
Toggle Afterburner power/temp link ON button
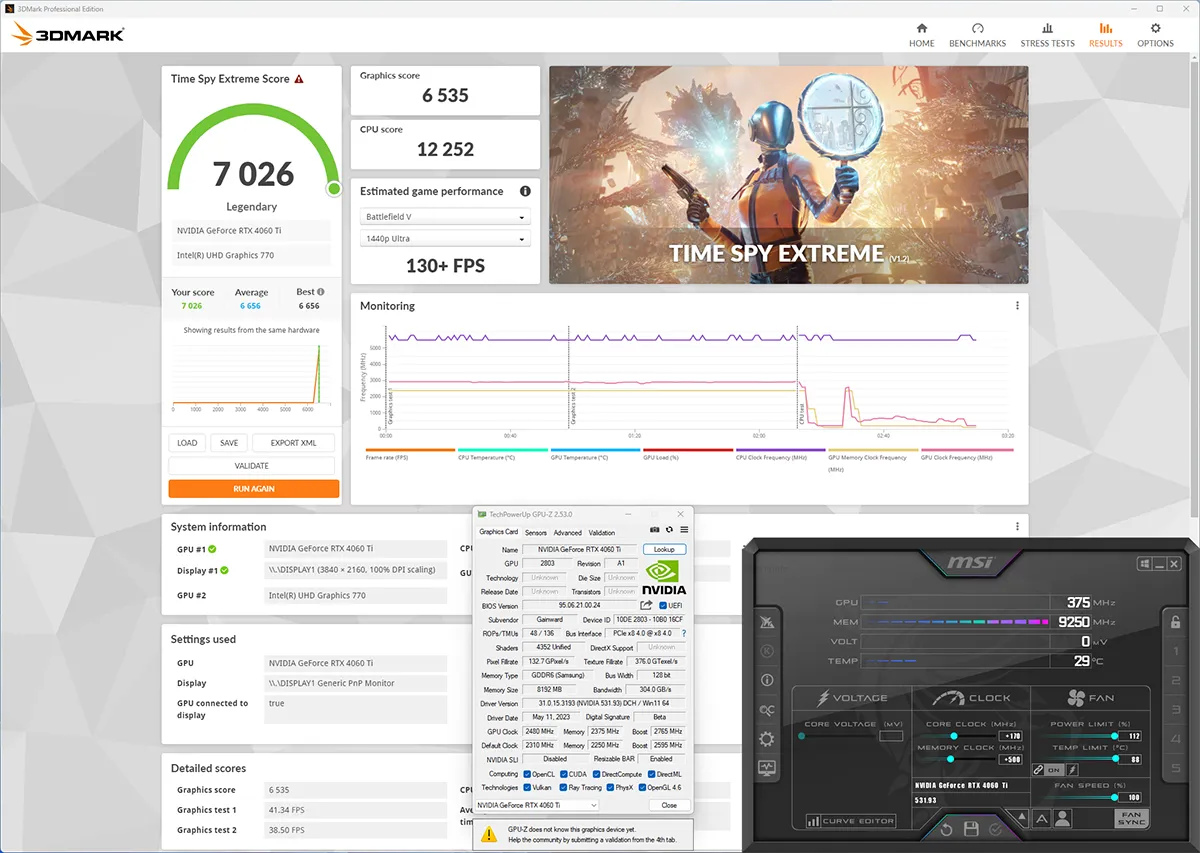[x=1054, y=770]
